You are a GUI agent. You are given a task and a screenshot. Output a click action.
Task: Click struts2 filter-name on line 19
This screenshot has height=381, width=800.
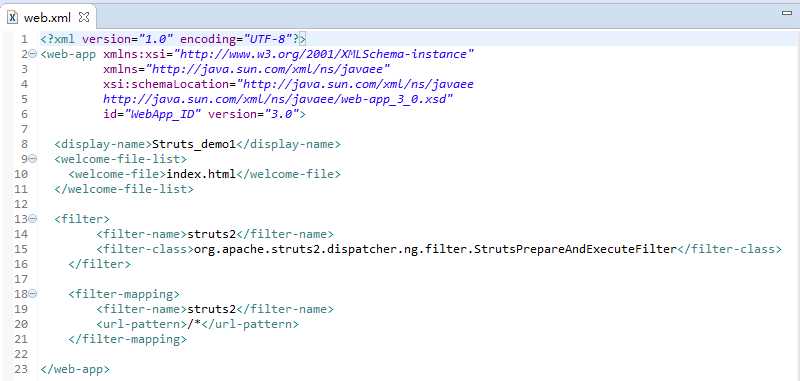point(211,309)
